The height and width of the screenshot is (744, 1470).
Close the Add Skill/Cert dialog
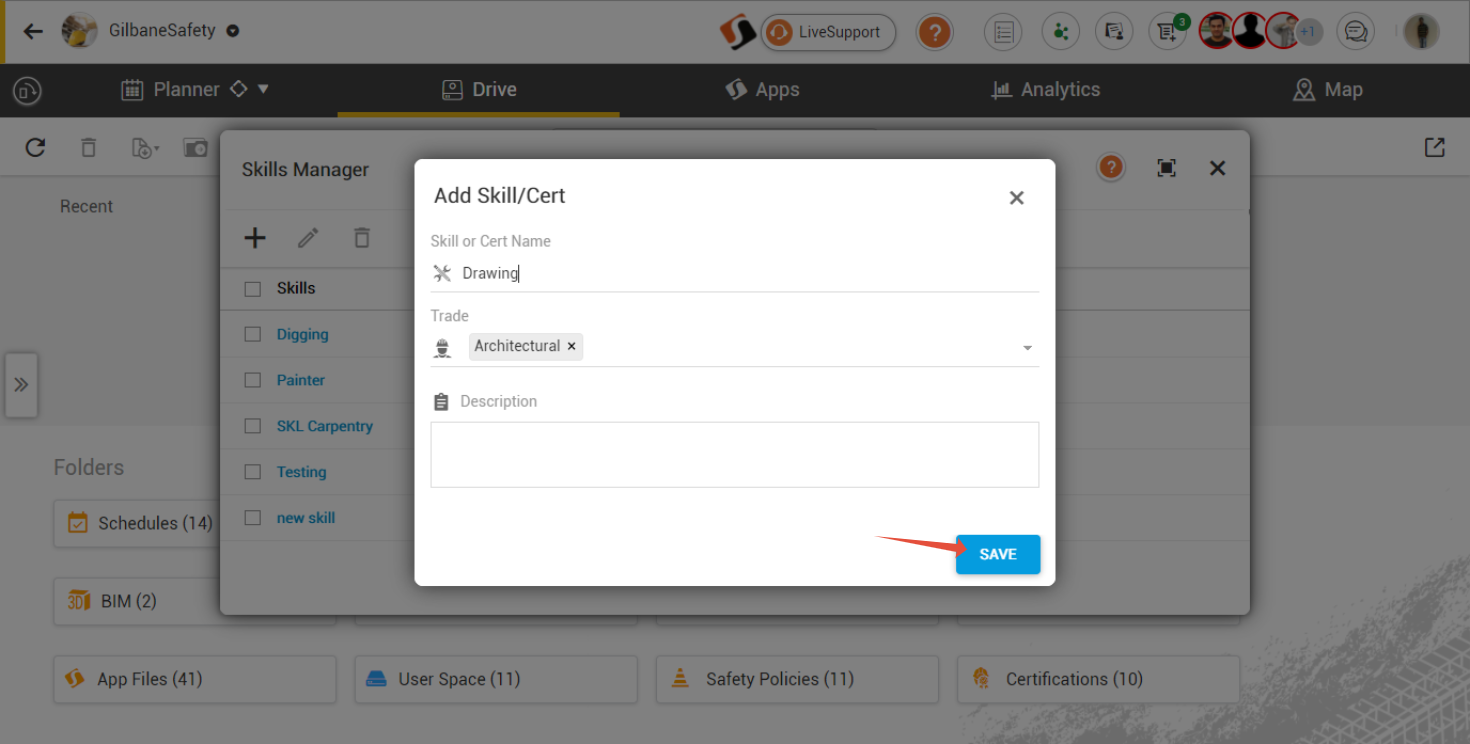[x=1017, y=198]
